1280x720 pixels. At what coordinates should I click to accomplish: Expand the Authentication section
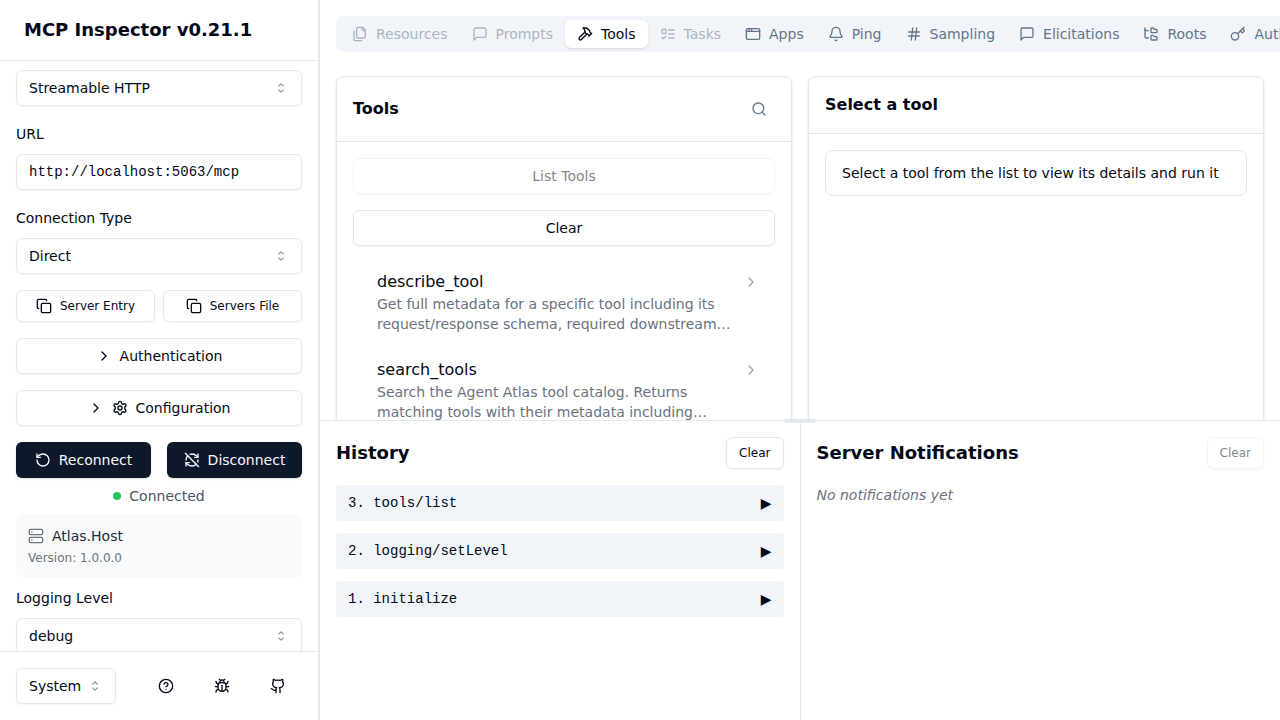[x=158, y=356]
